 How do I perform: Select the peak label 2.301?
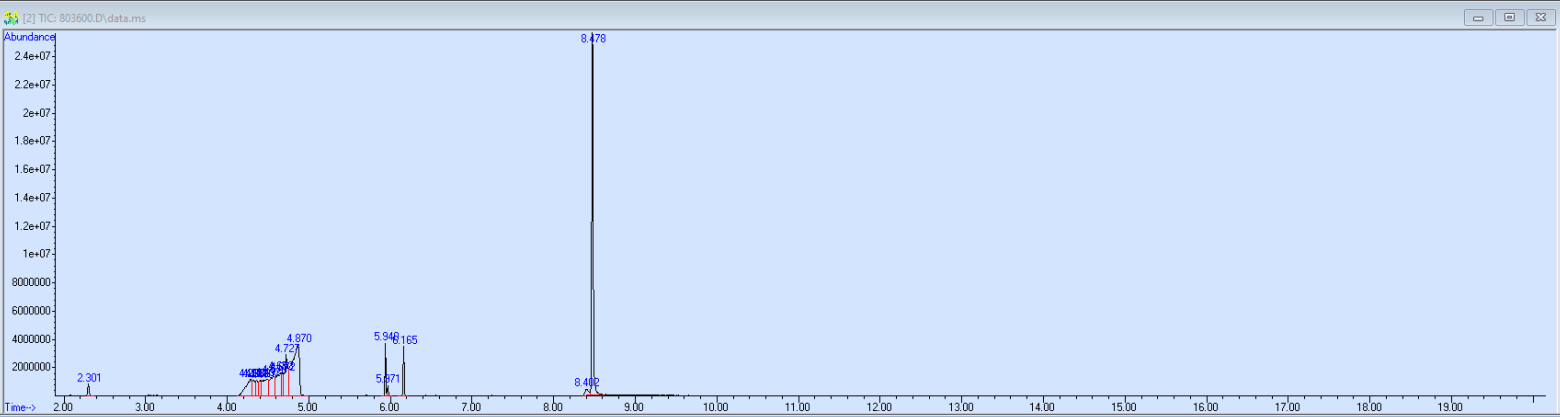[89, 378]
